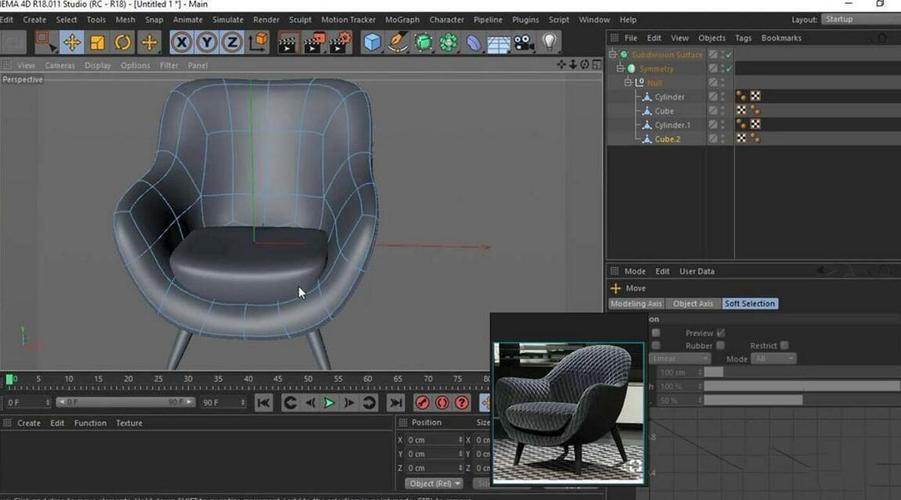
Task: Collapse the Subdivision Surface tree item
Action: (x=611, y=55)
